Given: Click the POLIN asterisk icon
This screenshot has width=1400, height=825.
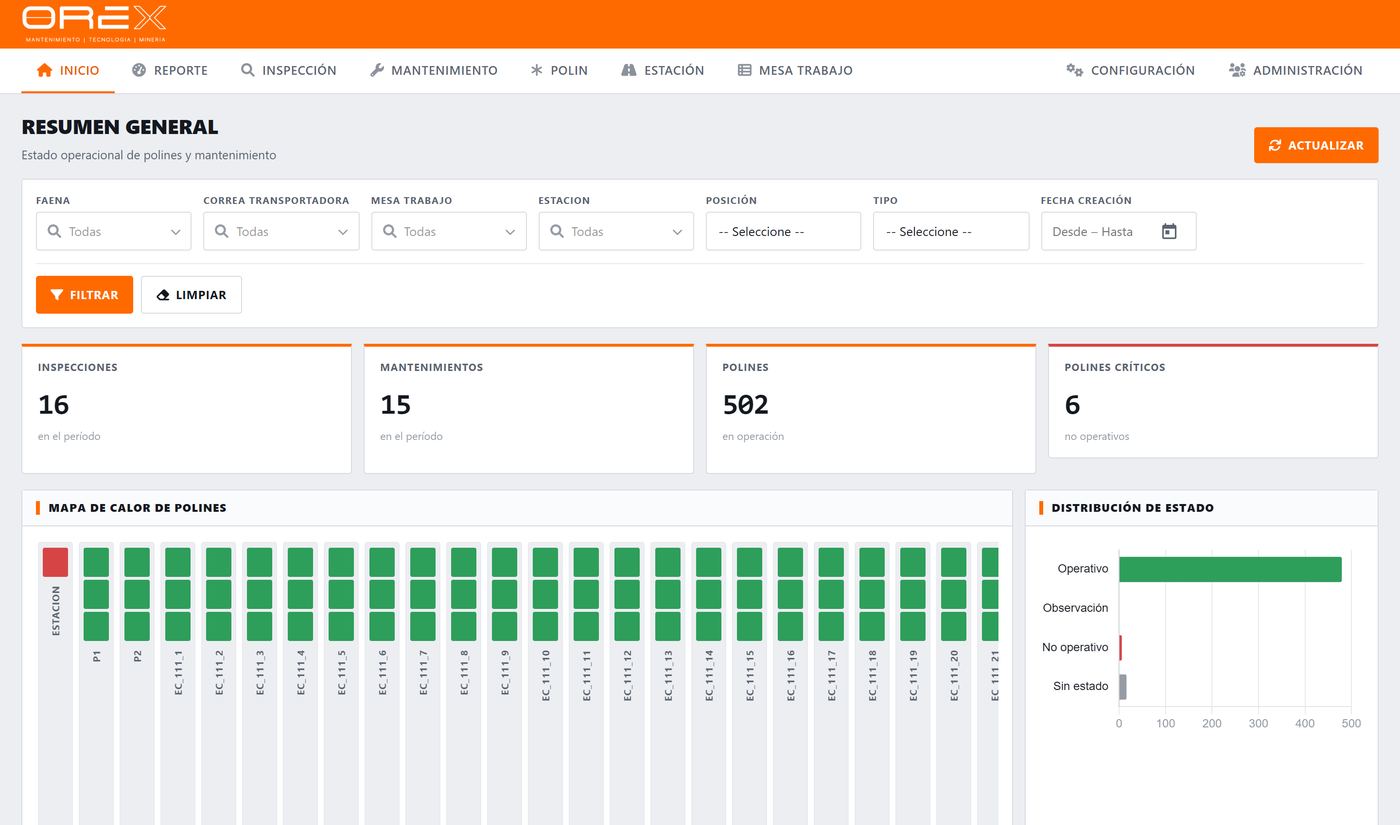Looking at the screenshot, I should coord(537,70).
